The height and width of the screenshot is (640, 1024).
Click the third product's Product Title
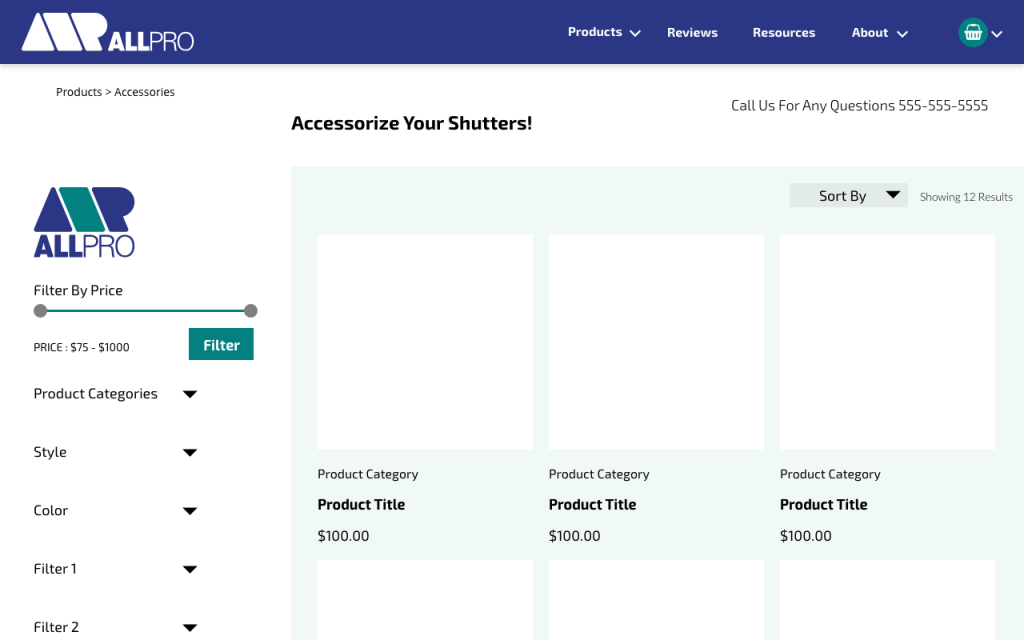823,505
